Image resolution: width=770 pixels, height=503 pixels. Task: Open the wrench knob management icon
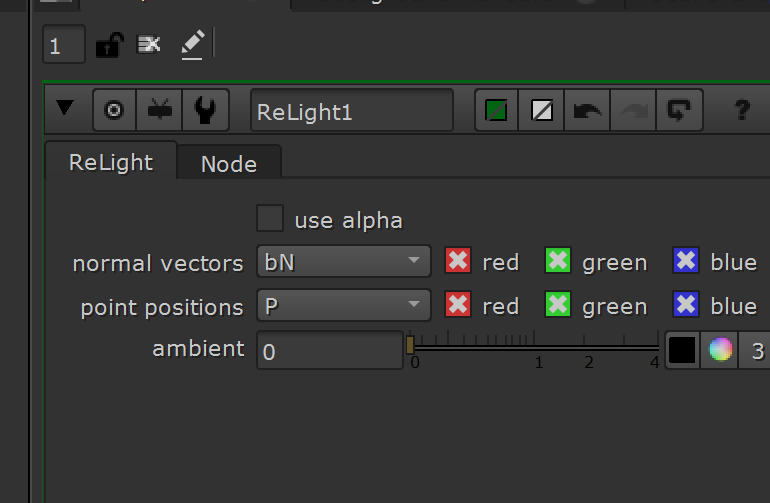pos(205,110)
